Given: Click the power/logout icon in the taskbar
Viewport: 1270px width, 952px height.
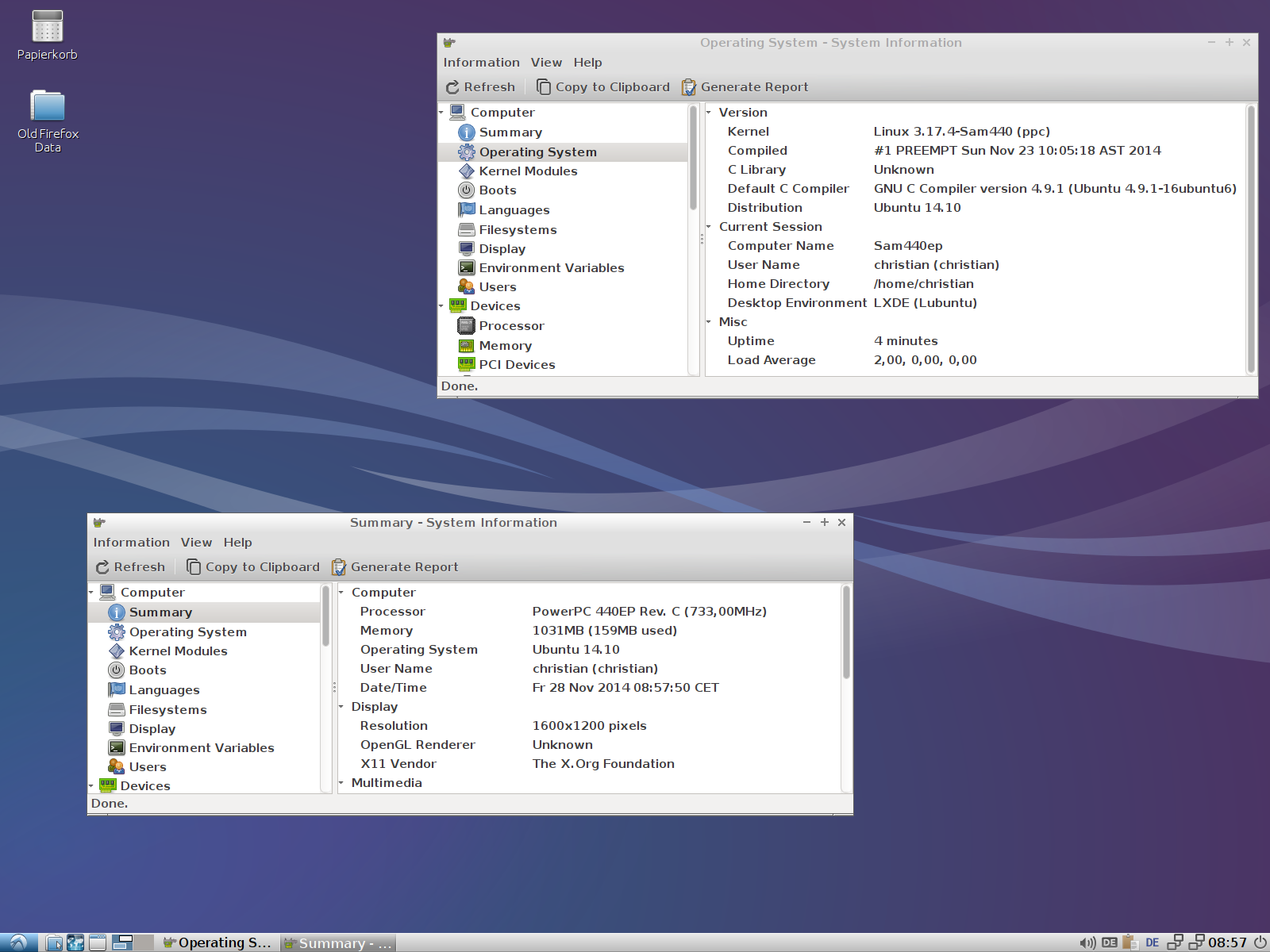Looking at the screenshot, I should [1260, 942].
